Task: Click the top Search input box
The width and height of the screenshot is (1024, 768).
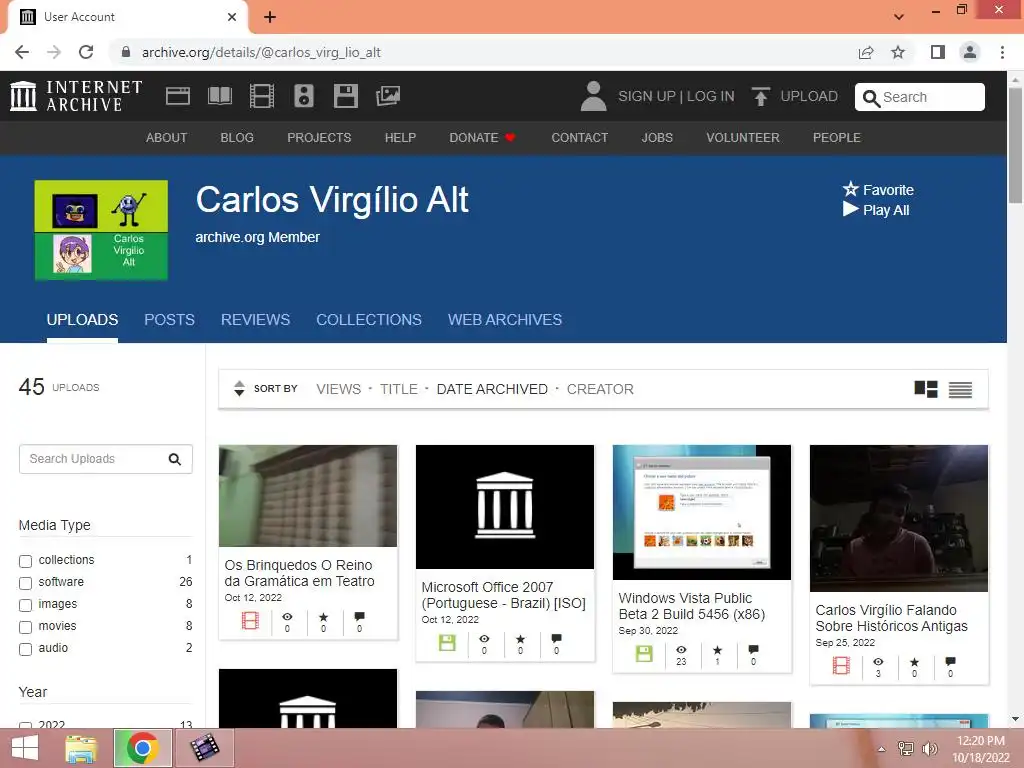Action: tap(920, 97)
